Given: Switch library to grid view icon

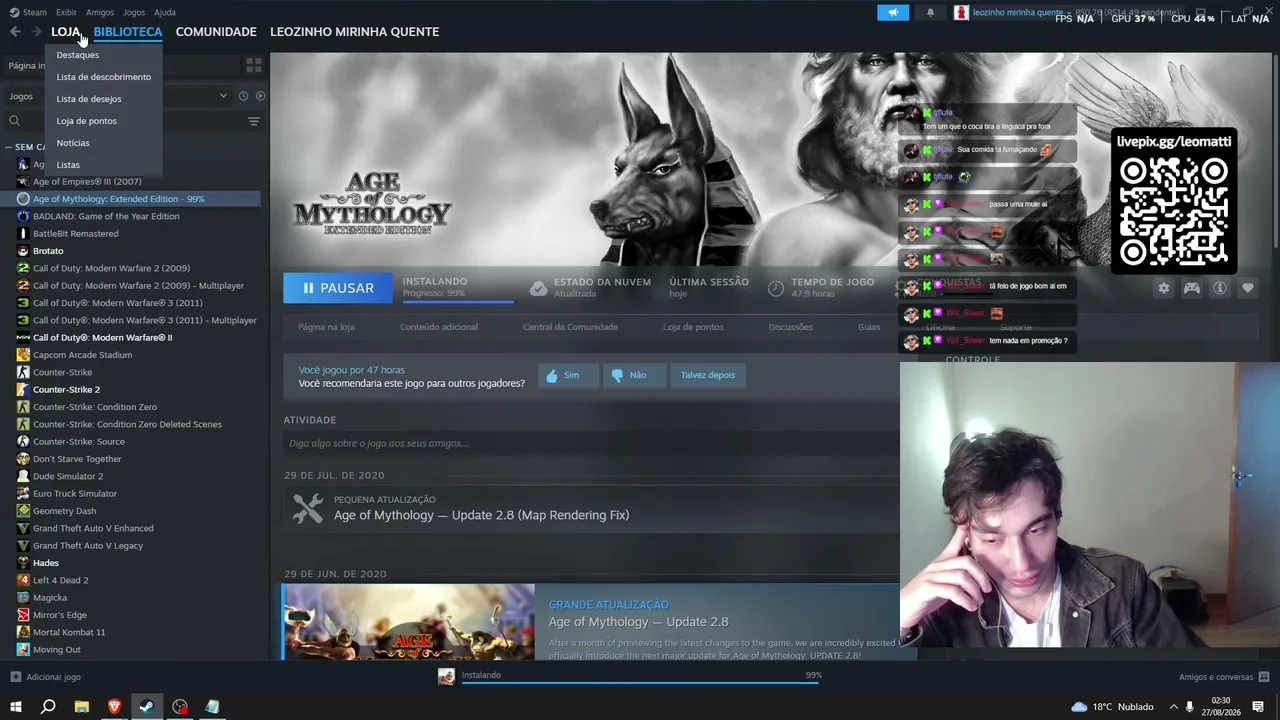Looking at the screenshot, I should (x=254, y=65).
